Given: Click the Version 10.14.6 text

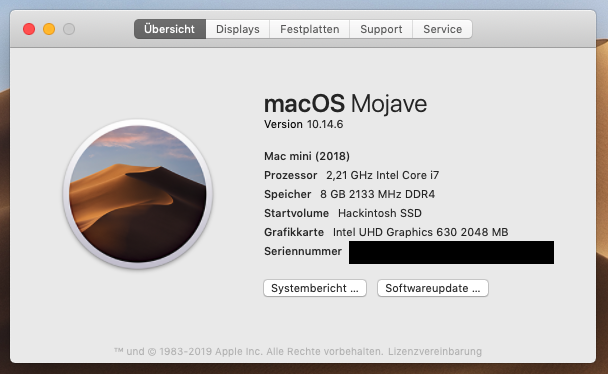Looking at the screenshot, I should [304, 124].
